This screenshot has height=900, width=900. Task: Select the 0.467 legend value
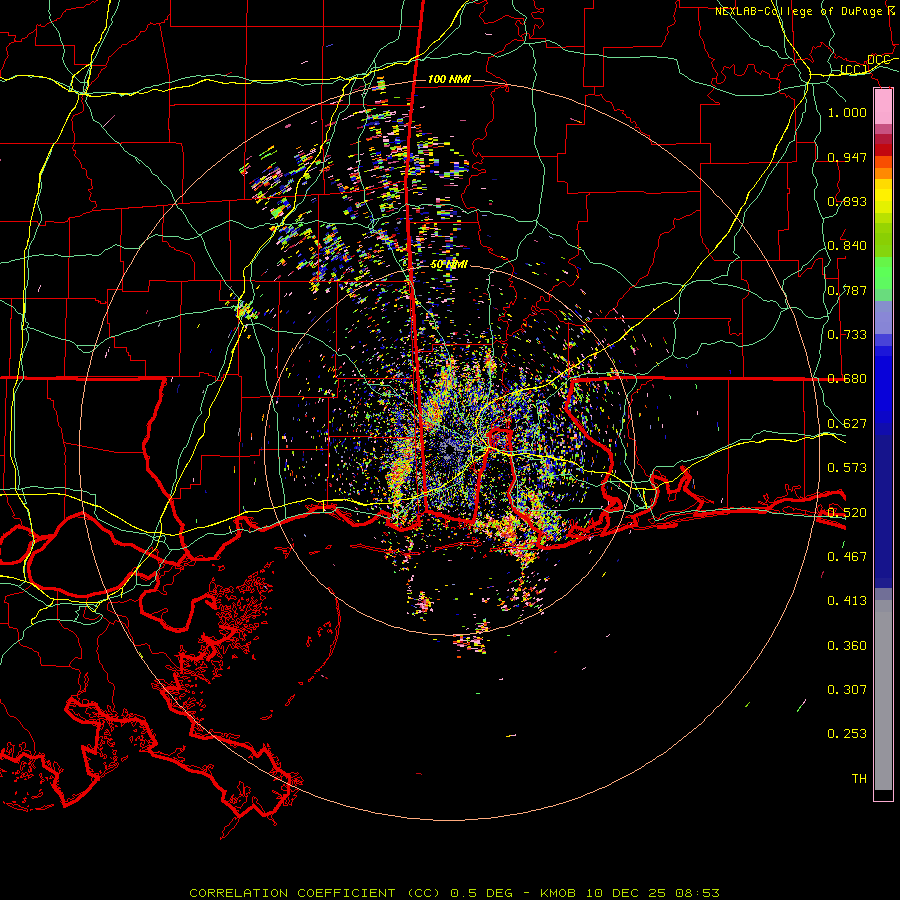tap(847, 557)
